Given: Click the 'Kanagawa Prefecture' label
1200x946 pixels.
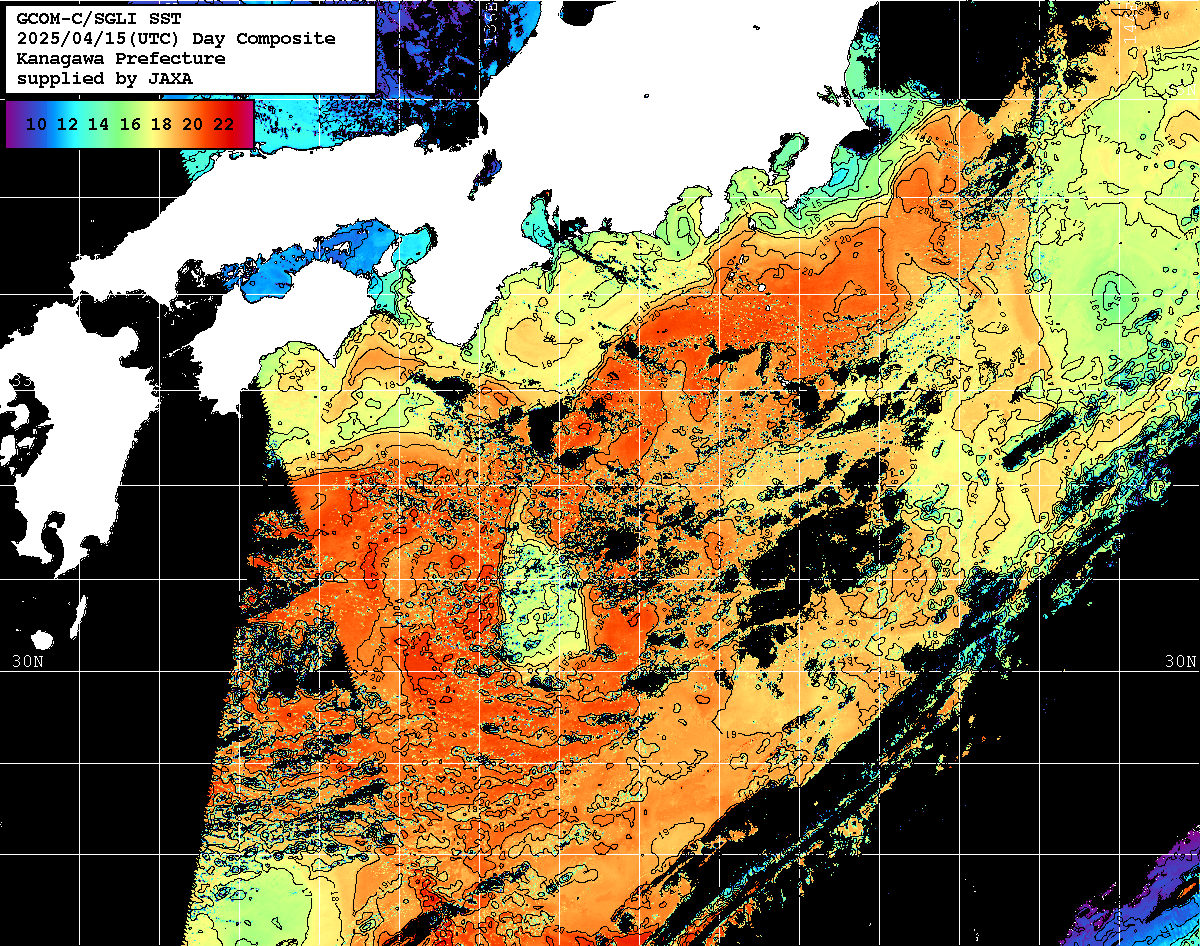Looking at the screenshot, I should click(121, 59).
